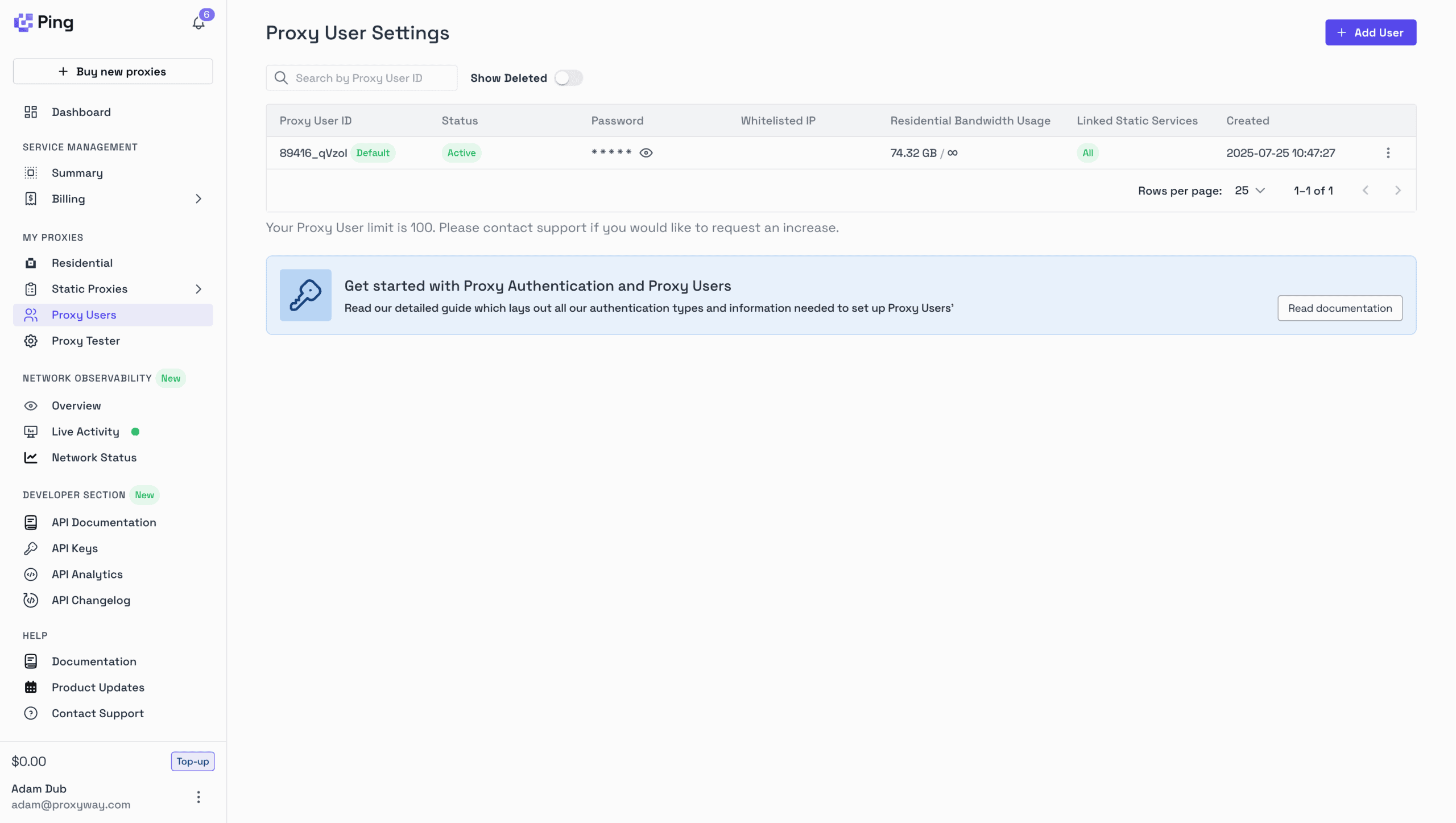Expand the Billing submenu chevron

tap(198, 199)
